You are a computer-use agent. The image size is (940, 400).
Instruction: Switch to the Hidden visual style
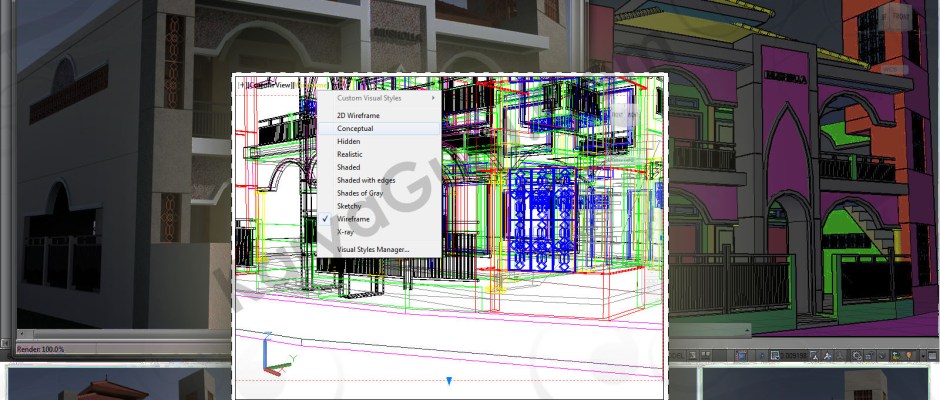[379, 142]
